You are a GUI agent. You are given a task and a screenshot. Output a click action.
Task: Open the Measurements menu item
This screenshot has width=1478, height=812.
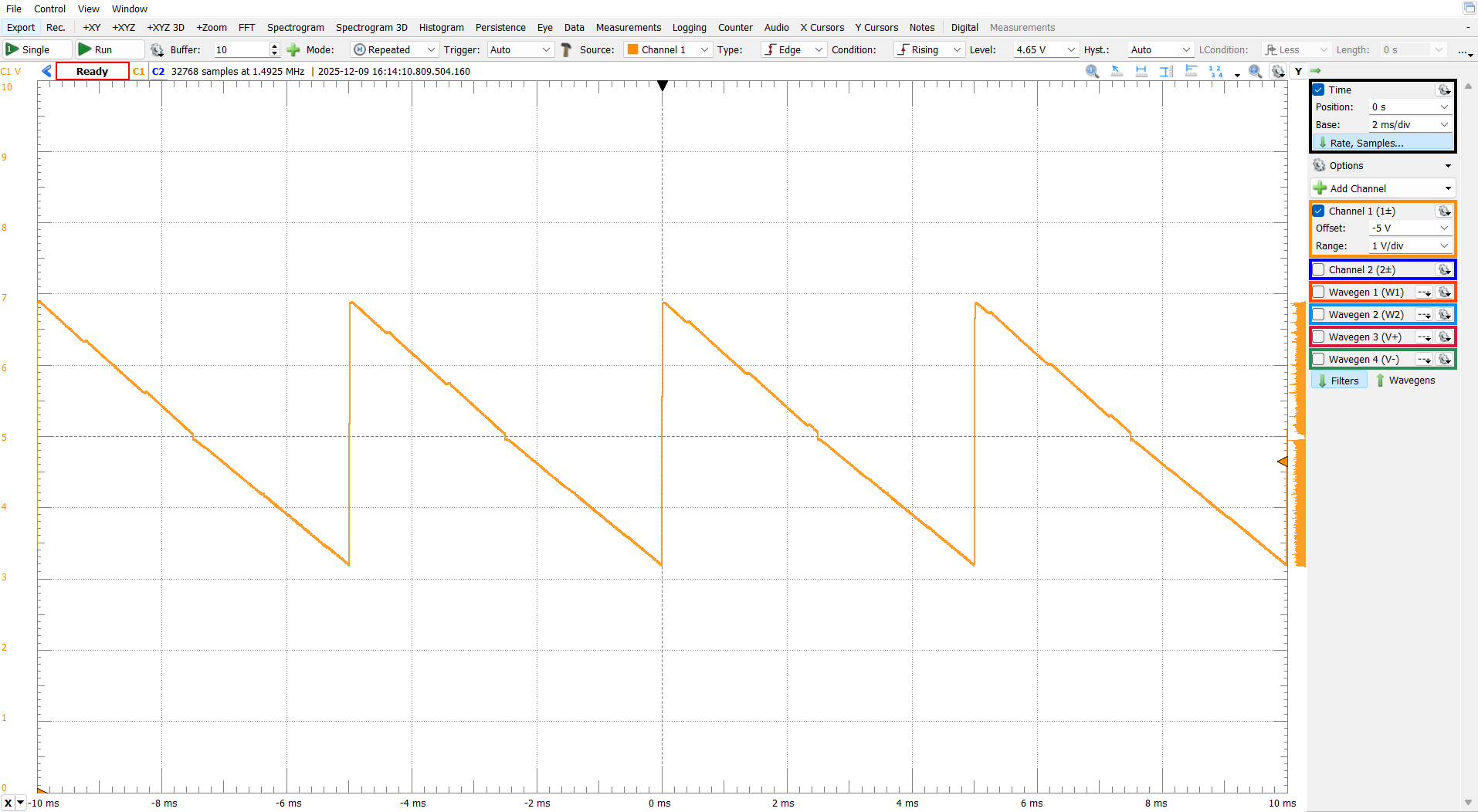pos(628,27)
